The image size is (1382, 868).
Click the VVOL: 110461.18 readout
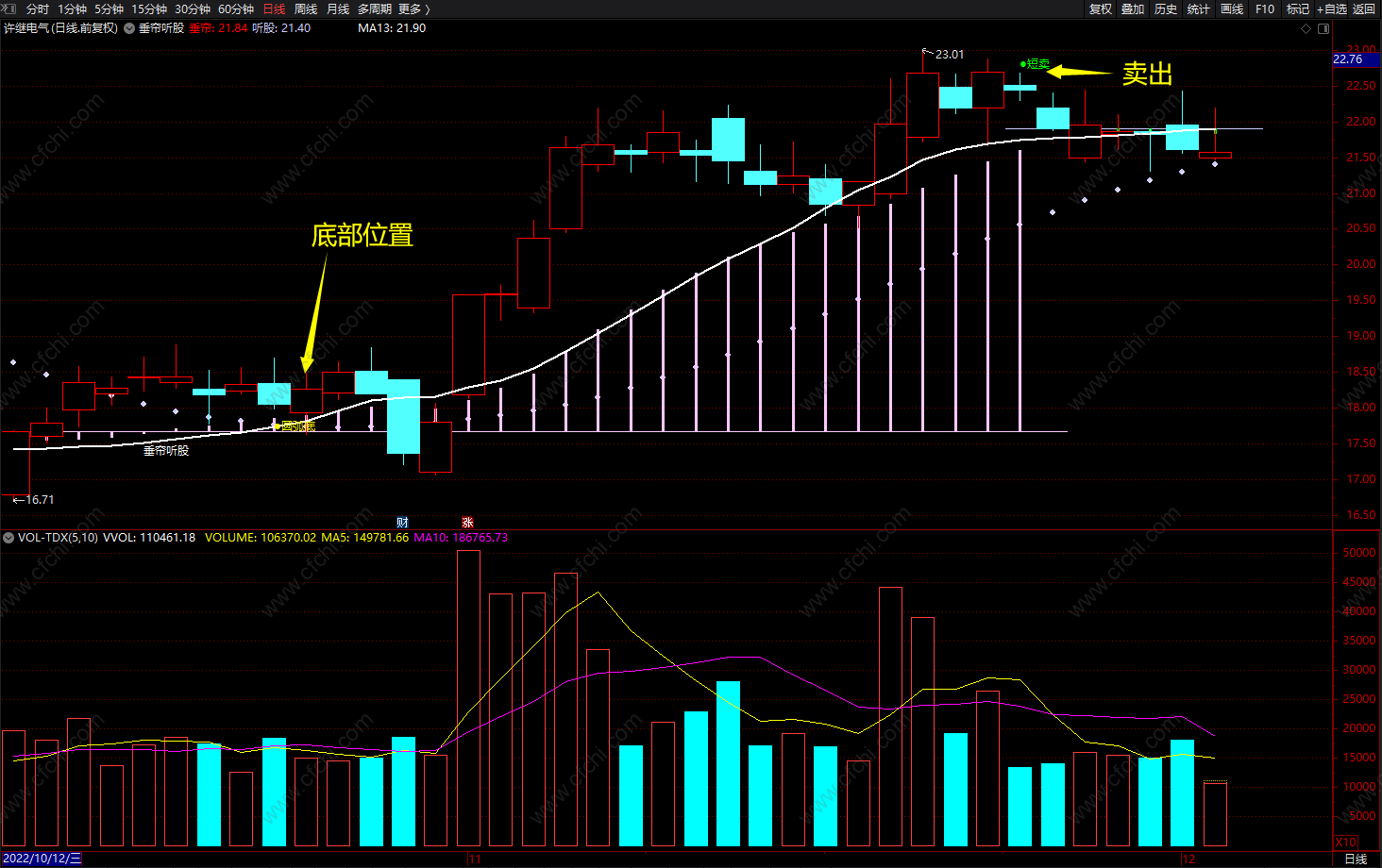click(149, 538)
